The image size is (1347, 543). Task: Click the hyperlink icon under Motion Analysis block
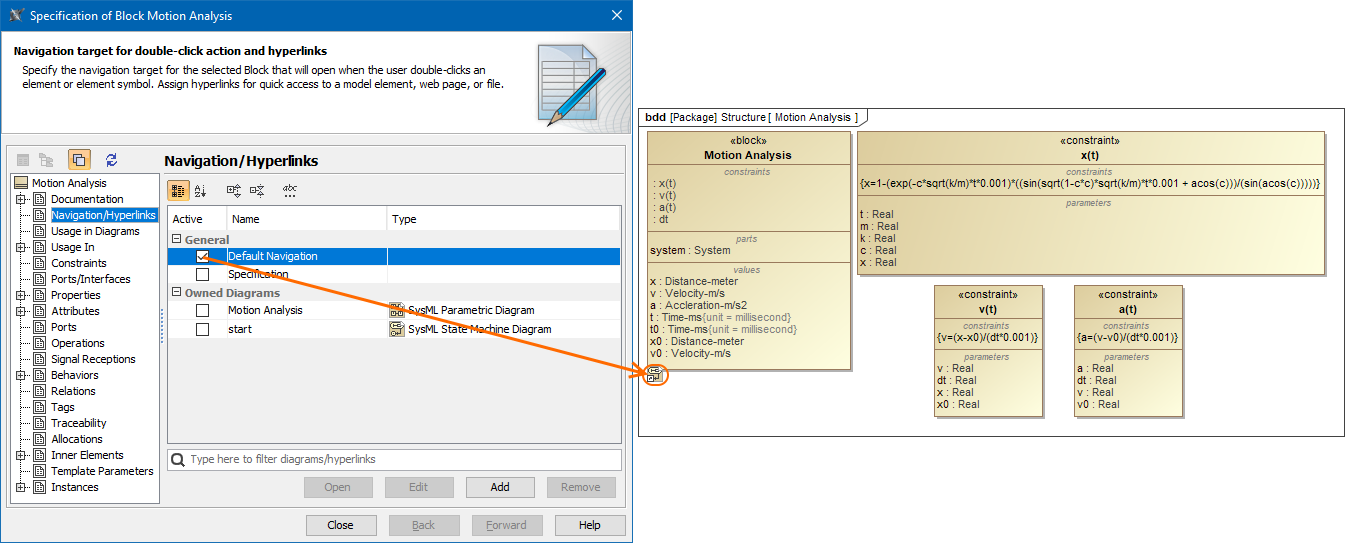654,376
